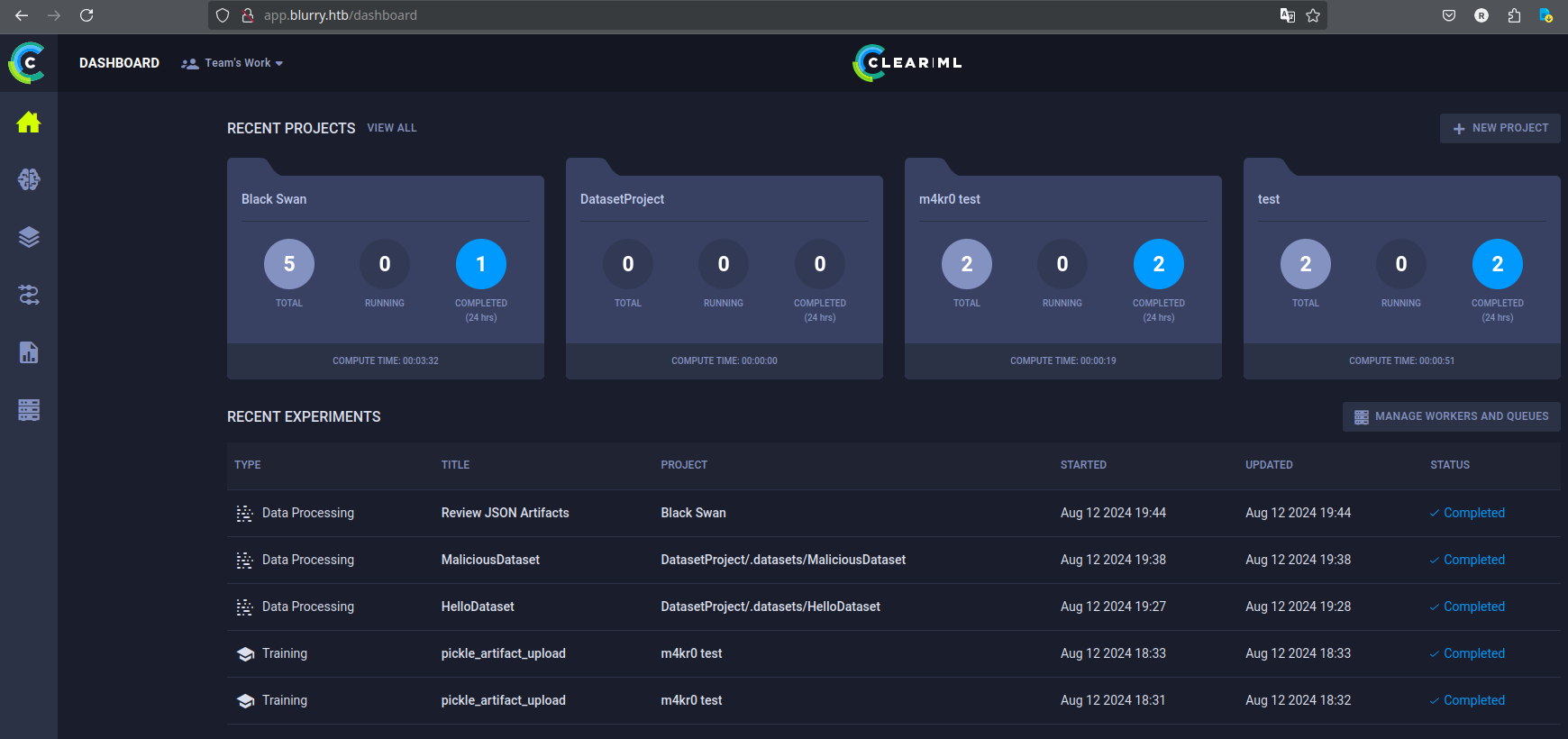
Task: Click the rightmost colorful extension icon
Action: 1545,15
